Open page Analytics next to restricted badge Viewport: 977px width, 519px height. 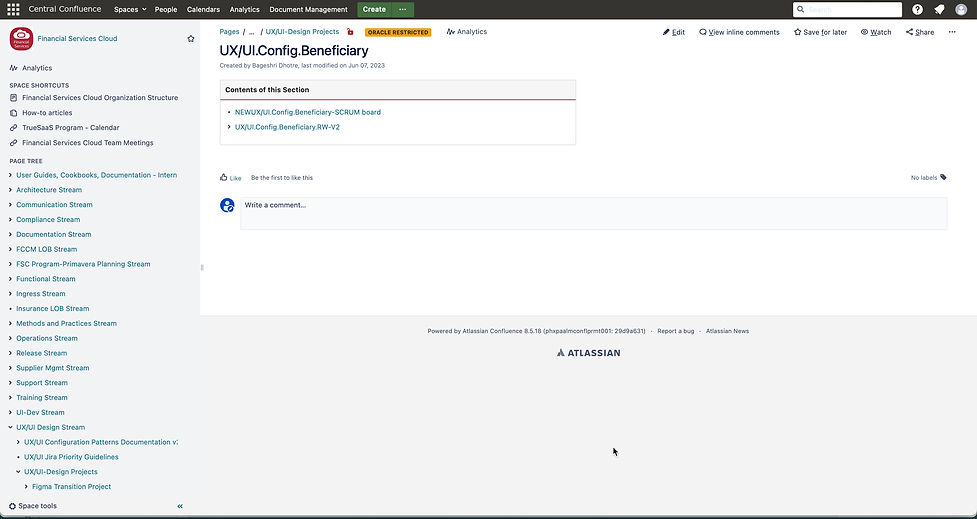467,32
